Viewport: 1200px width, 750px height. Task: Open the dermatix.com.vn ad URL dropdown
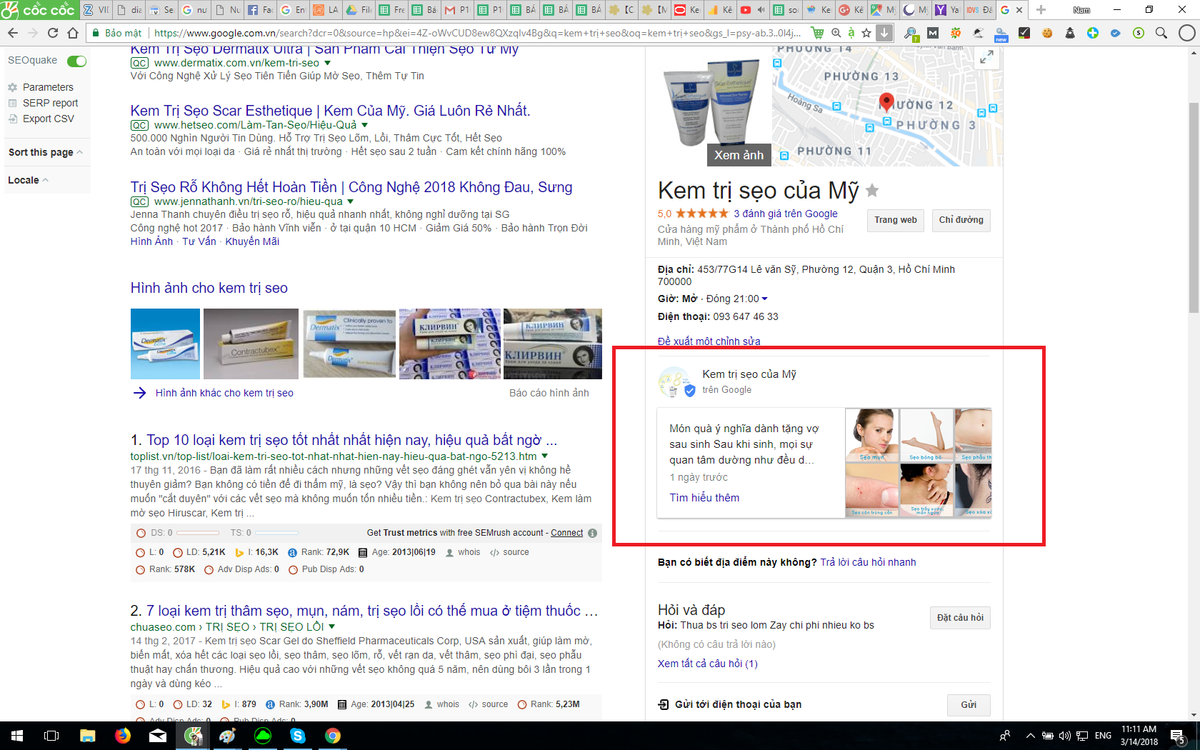pos(325,63)
